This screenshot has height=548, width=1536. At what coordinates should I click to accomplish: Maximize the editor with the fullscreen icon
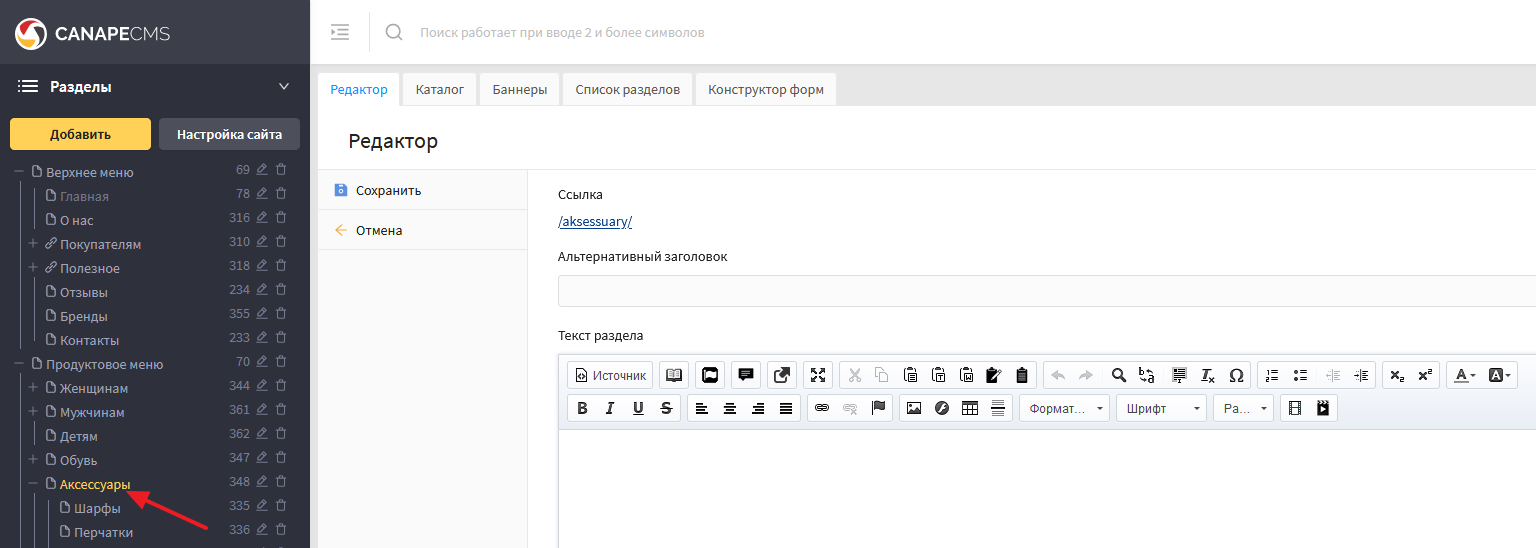pyautogui.click(x=818, y=375)
